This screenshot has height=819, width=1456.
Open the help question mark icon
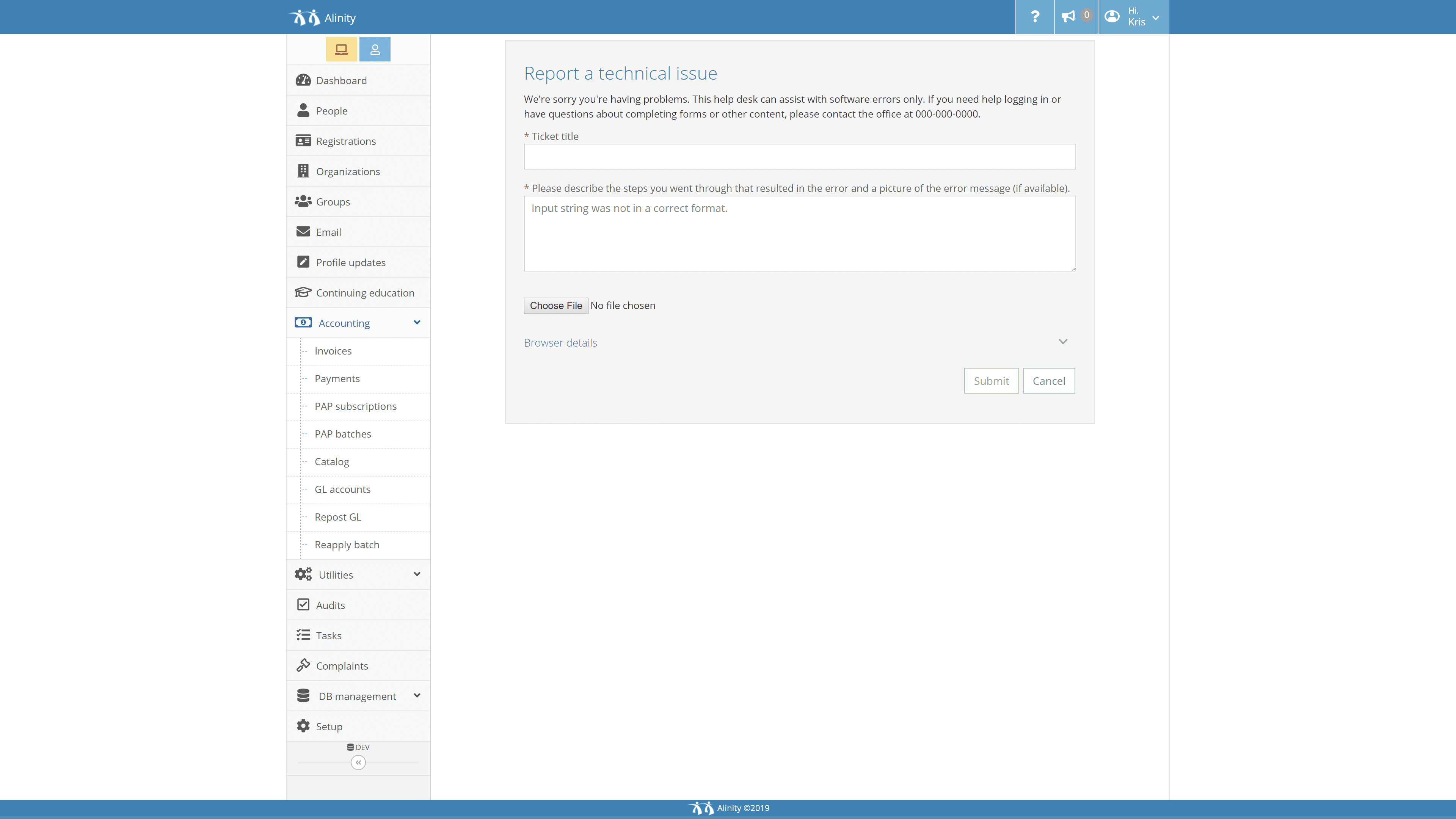pos(1034,17)
